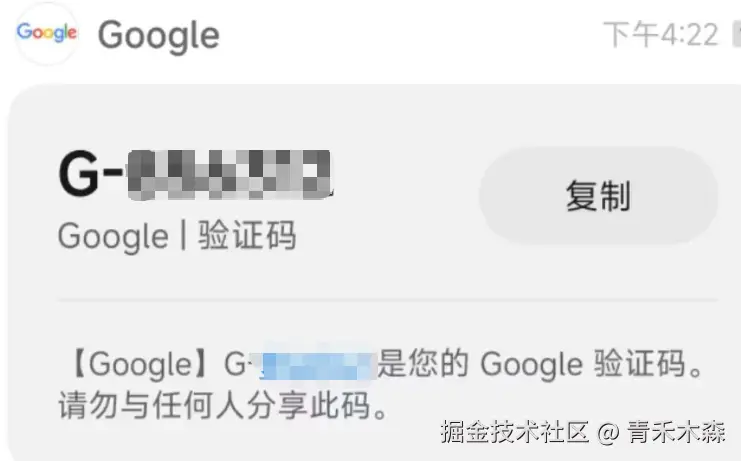This screenshot has width=741, height=461.
Task: Click the @ symbol in the watermark
Action: [608, 432]
